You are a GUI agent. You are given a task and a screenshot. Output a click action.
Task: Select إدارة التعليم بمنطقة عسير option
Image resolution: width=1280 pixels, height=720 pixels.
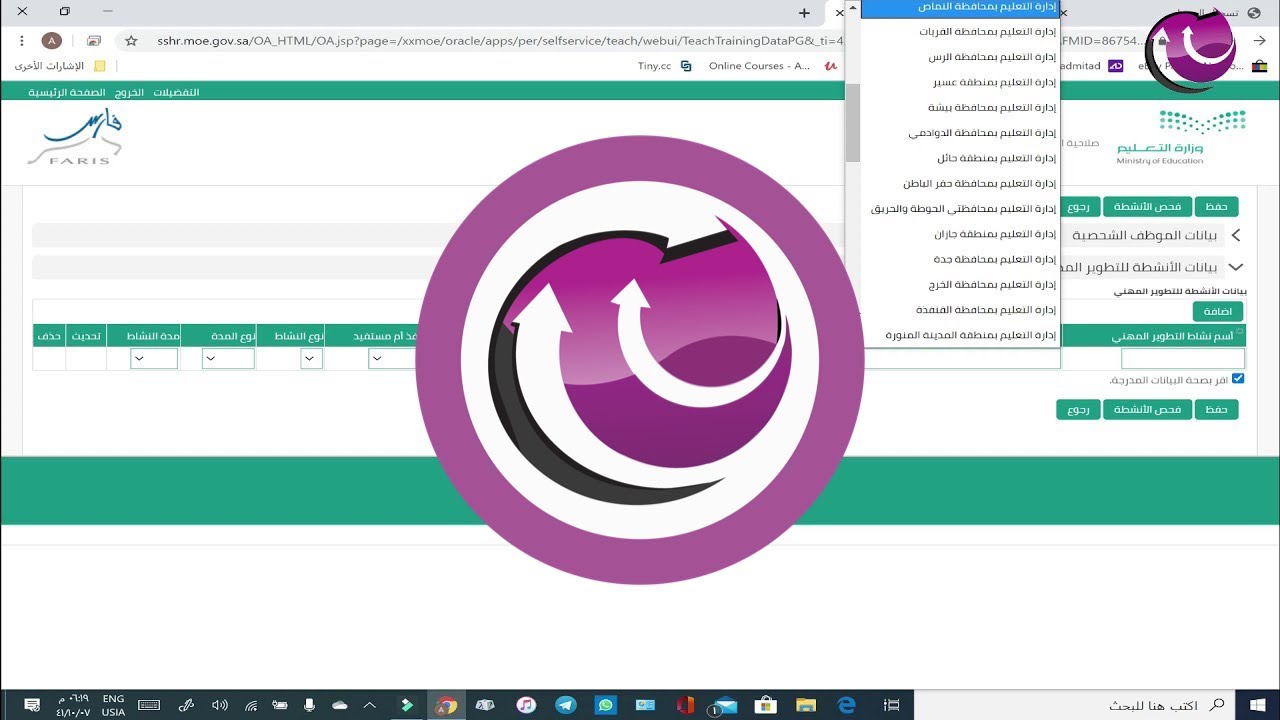(x=960, y=82)
